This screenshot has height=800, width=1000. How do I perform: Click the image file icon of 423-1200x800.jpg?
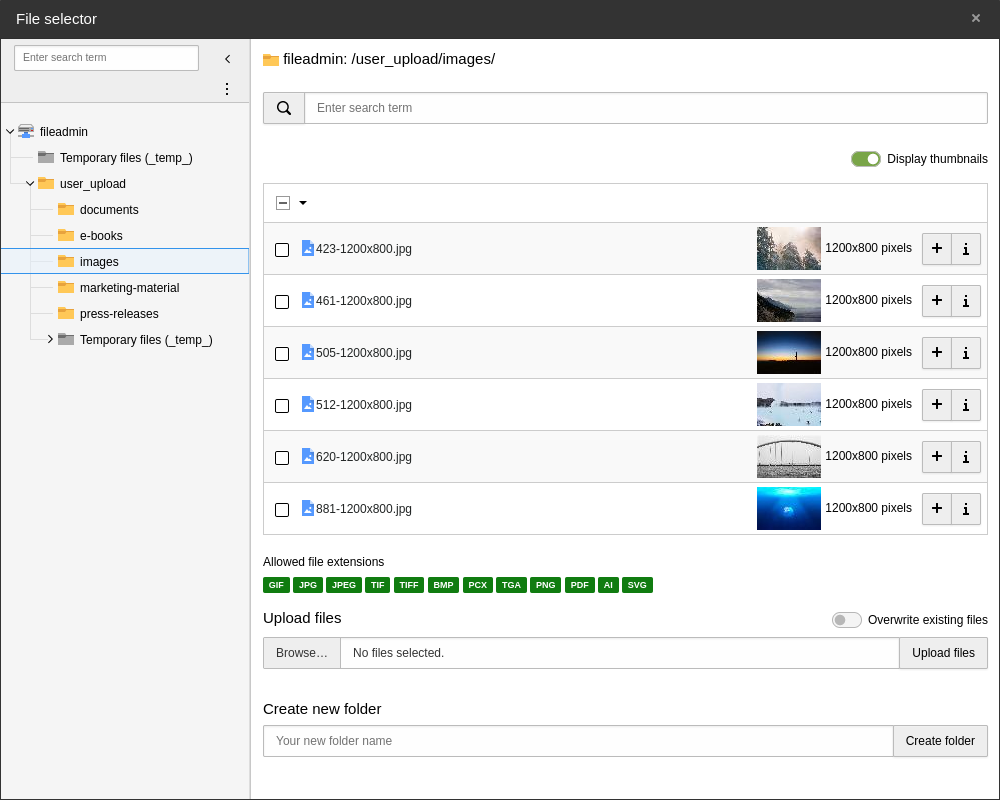pyautogui.click(x=307, y=248)
